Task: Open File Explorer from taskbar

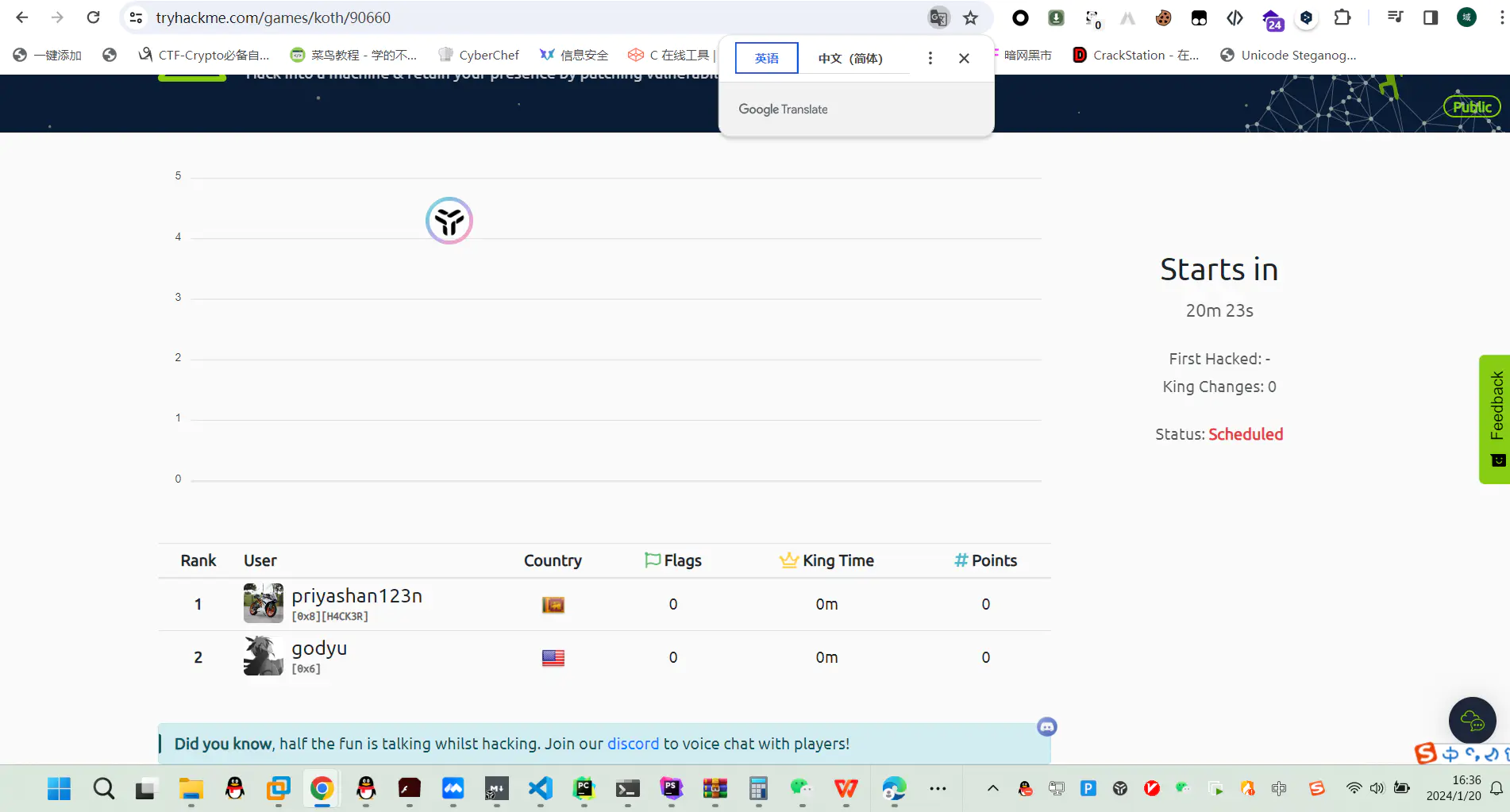Action: pos(191,788)
